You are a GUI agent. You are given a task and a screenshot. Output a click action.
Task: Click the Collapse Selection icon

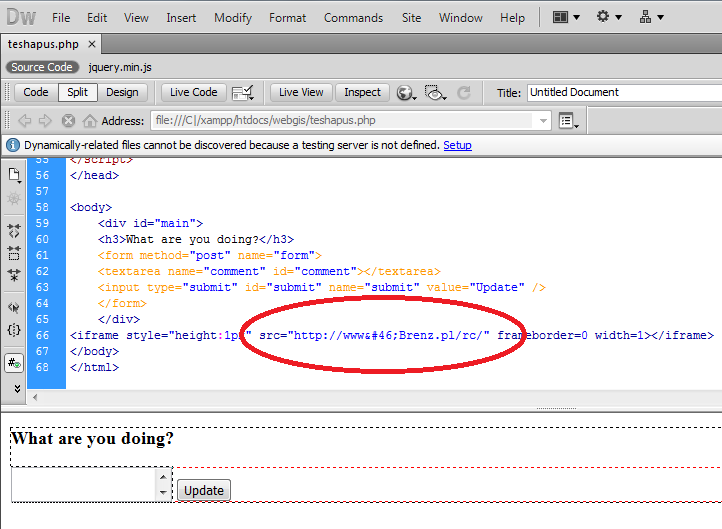14,253
